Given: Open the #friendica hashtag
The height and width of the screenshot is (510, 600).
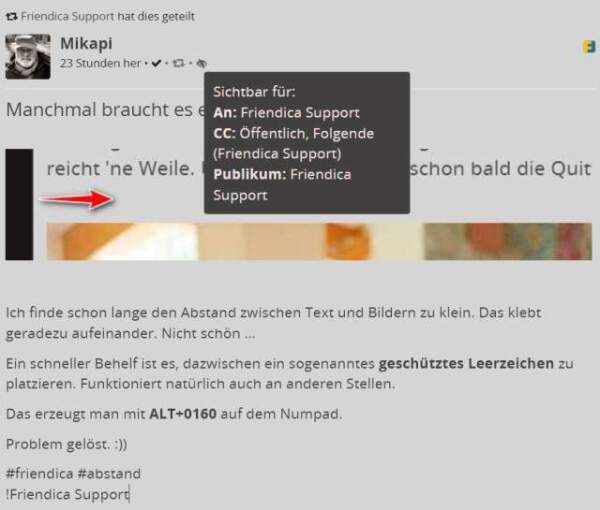Looking at the screenshot, I should pos(39,474).
